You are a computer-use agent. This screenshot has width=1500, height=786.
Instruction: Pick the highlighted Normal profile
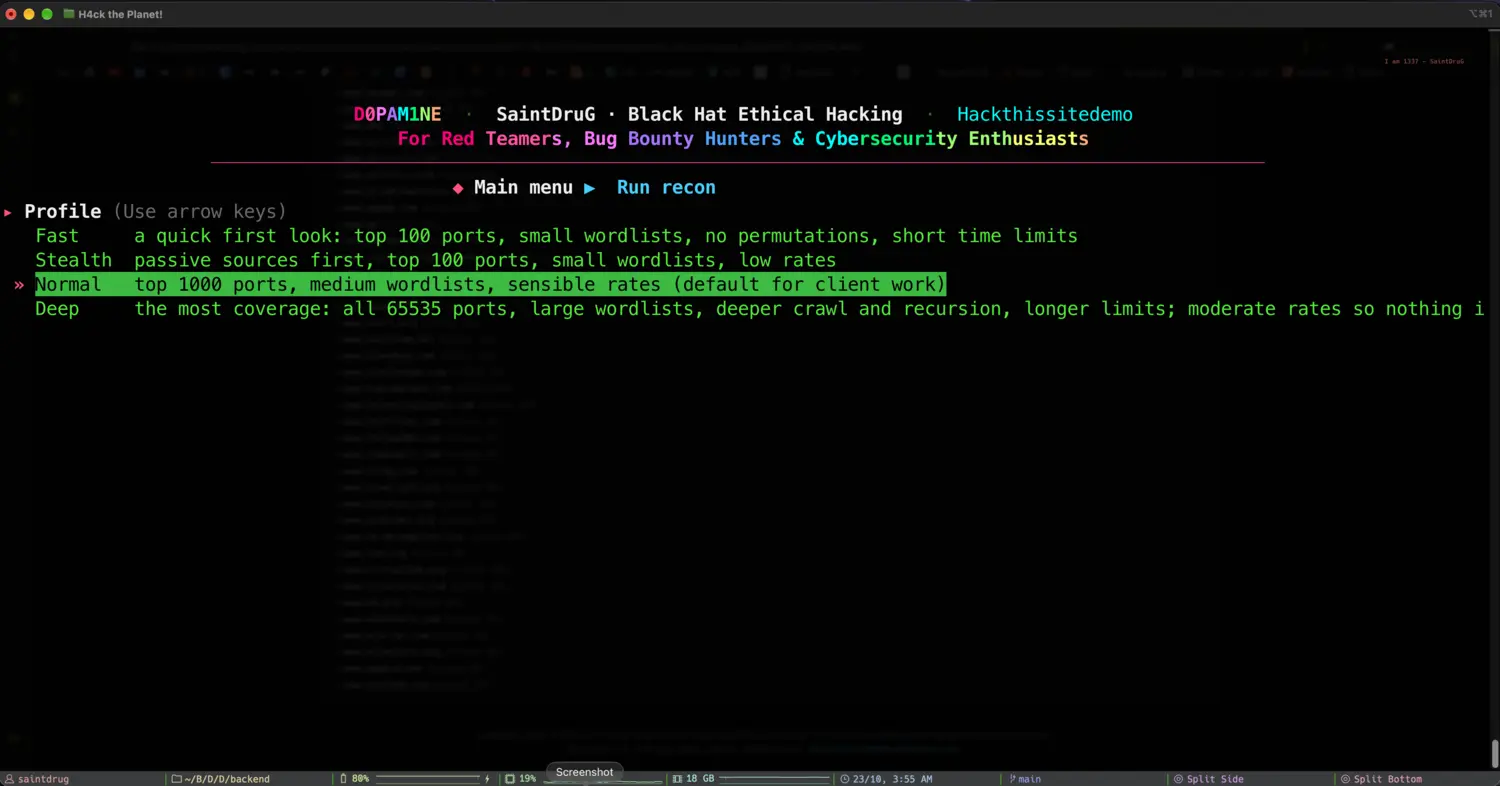pyautogui.click(x=490, y=284)
